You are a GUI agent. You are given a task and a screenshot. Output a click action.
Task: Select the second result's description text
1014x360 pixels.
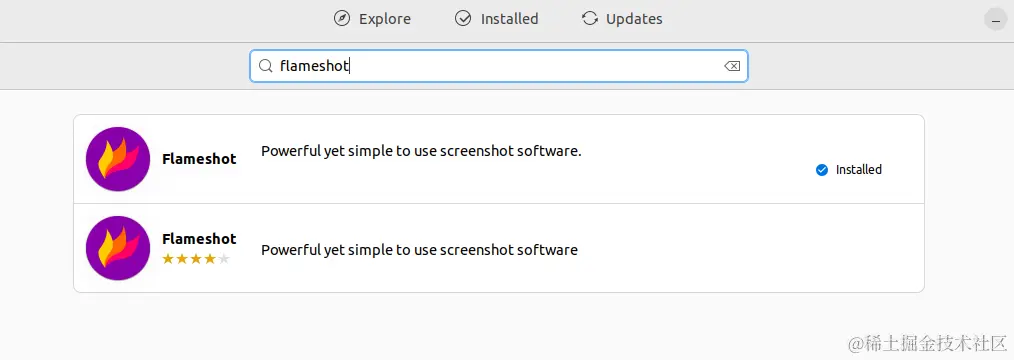coord(419,250)
